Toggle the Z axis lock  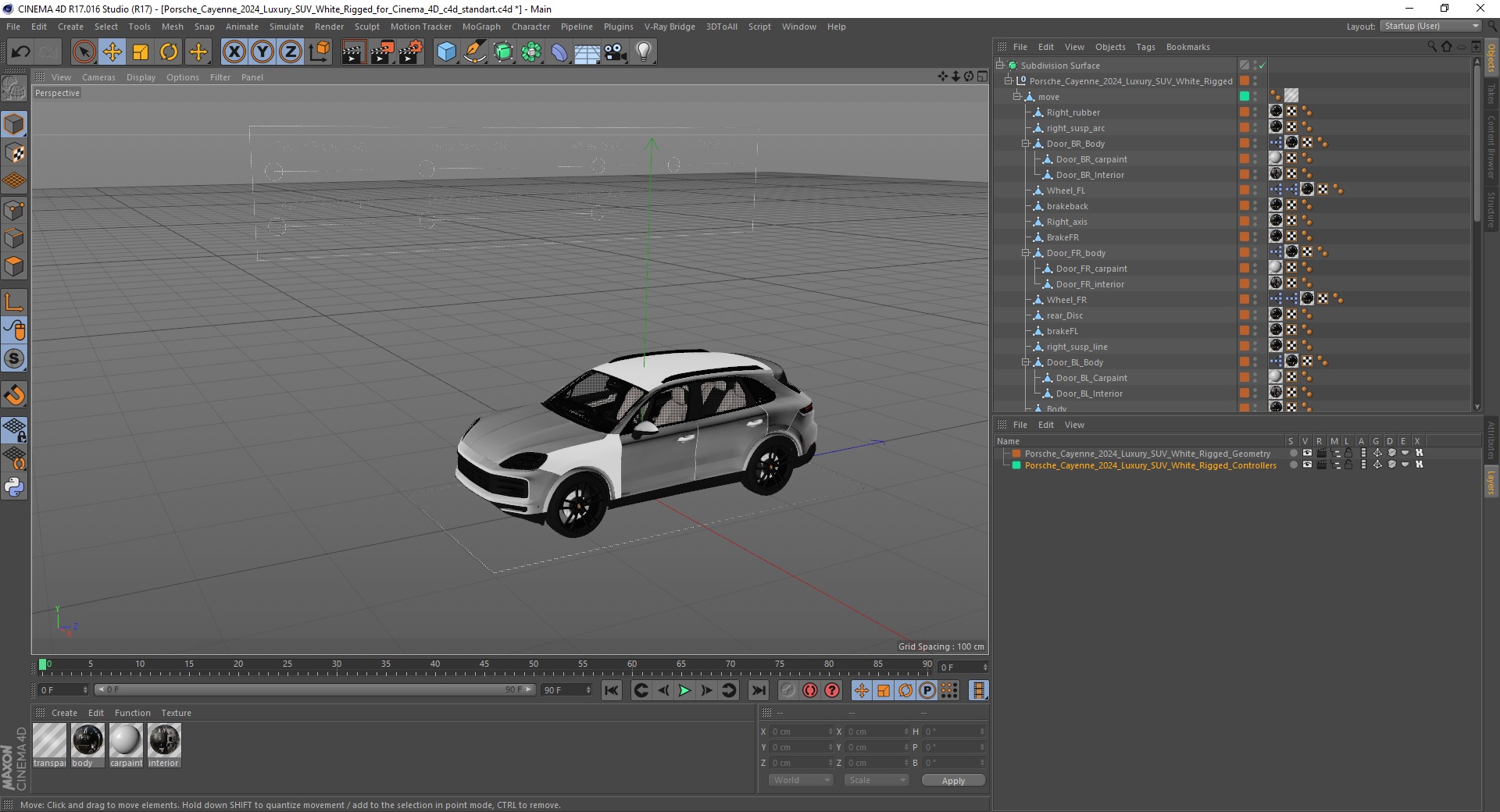click(x=291, y=52)
